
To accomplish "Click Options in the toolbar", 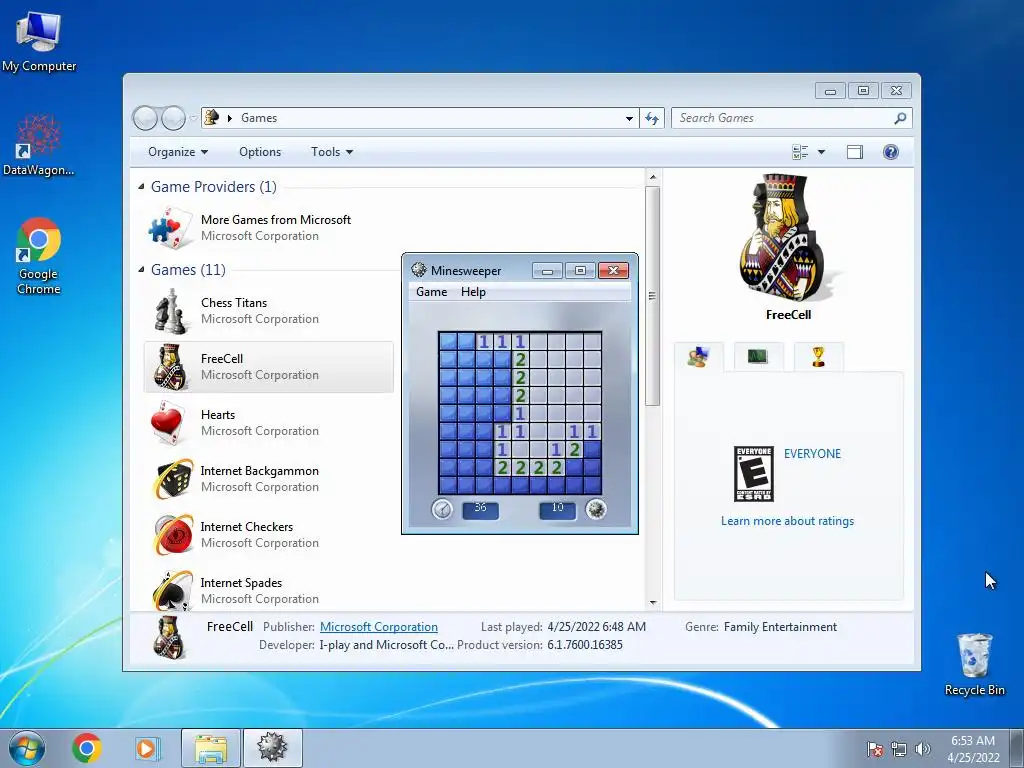I will pyautogui.click(x=260, y=152).
